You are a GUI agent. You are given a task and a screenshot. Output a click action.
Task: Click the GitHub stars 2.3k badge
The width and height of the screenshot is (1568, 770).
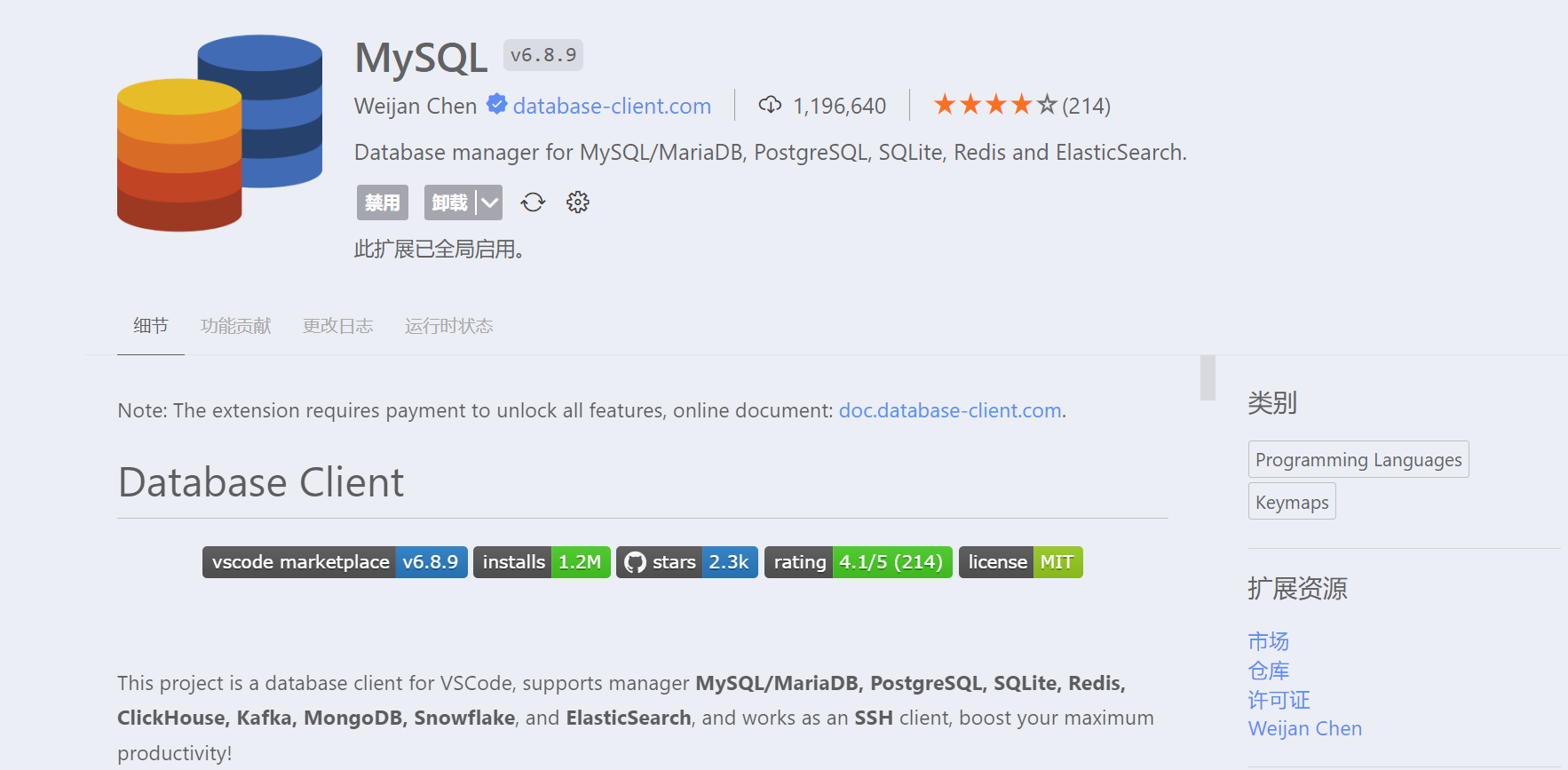pyautogui.click(x=687, y=562)
